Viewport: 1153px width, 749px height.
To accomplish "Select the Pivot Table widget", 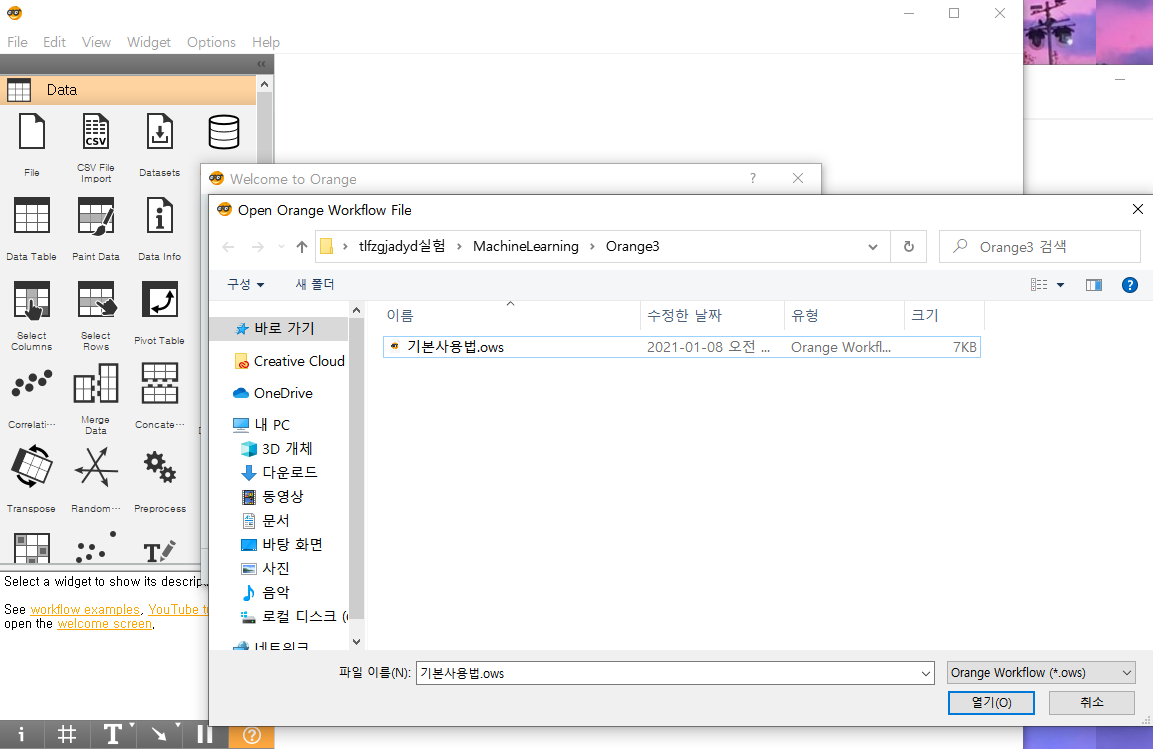I will pos(159,299).
